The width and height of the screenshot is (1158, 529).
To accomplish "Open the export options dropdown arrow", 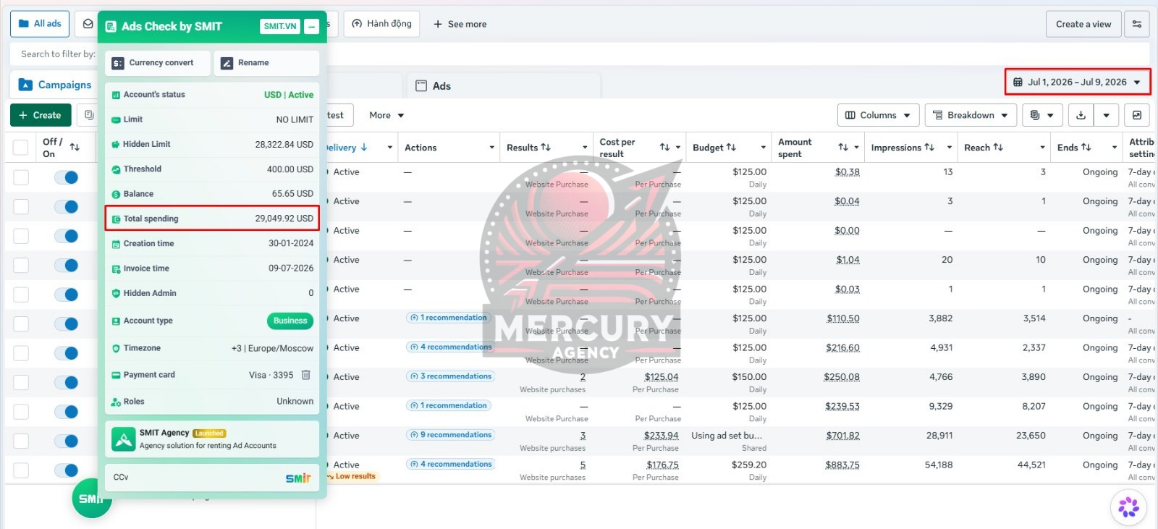I will coord(1106,115).
